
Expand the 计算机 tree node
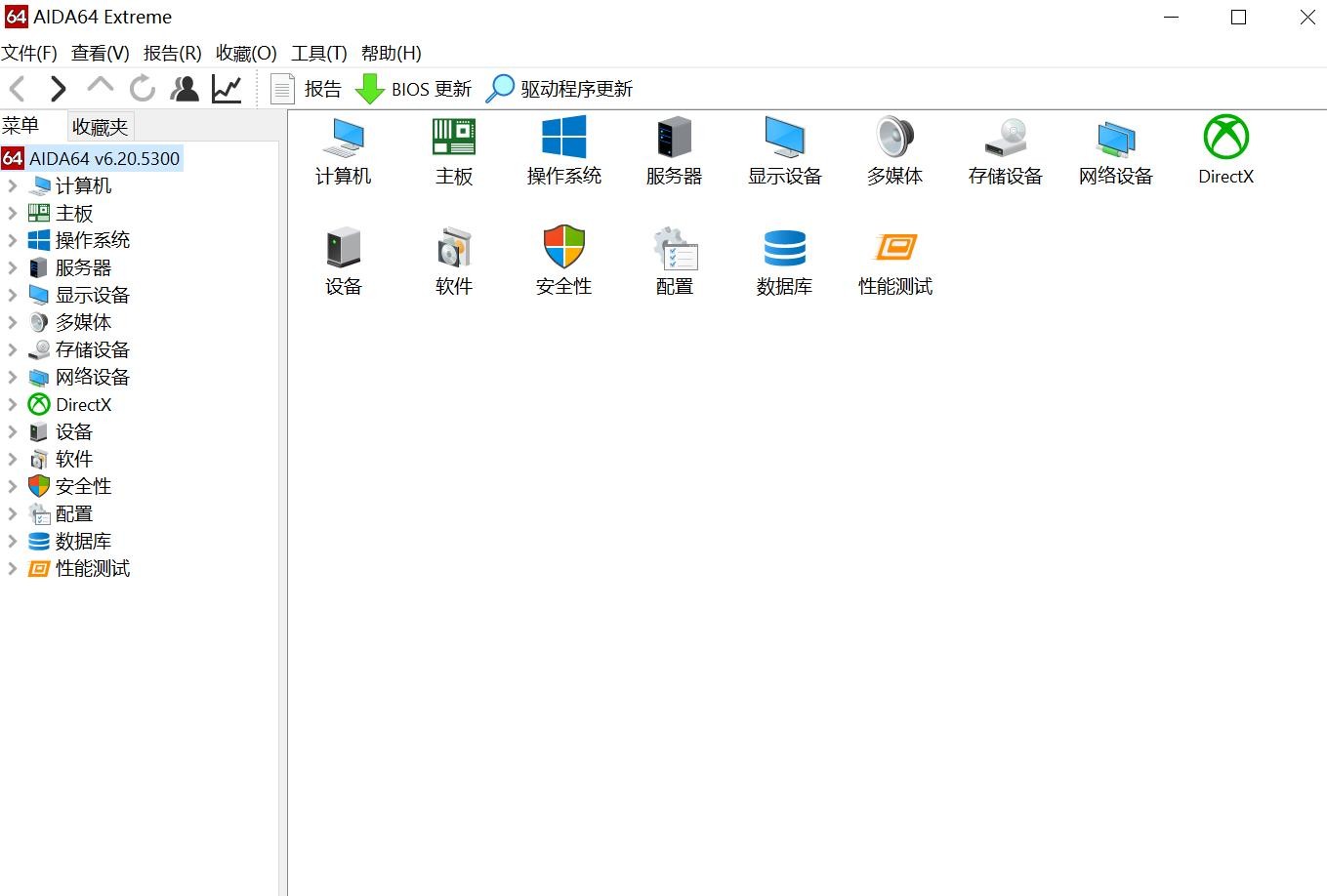point(13,185)
